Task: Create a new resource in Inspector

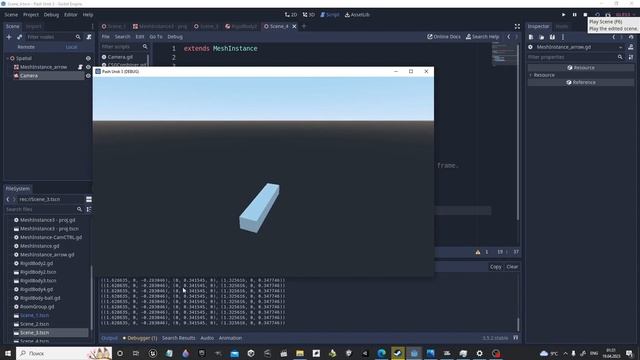Action: click(x=531, y=37)
